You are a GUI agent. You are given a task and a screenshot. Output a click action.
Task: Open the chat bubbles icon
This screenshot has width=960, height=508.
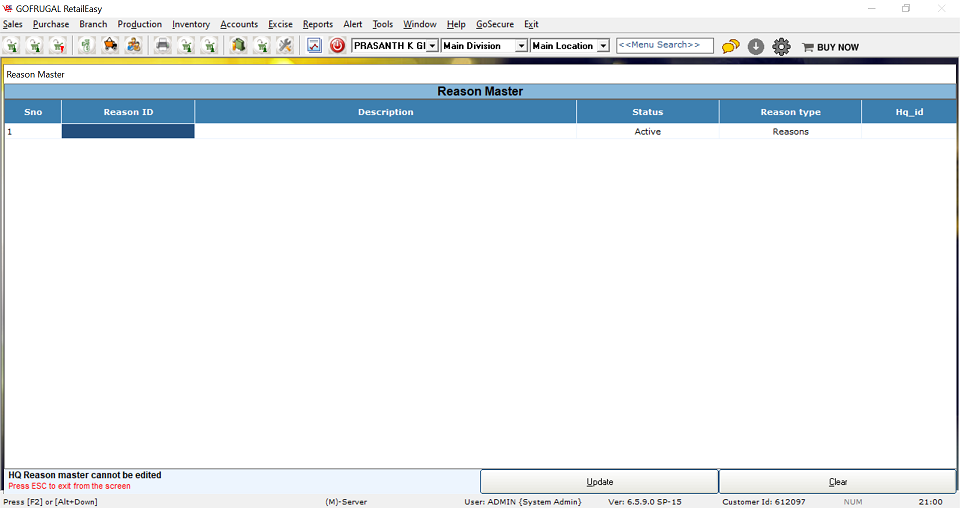731,46
